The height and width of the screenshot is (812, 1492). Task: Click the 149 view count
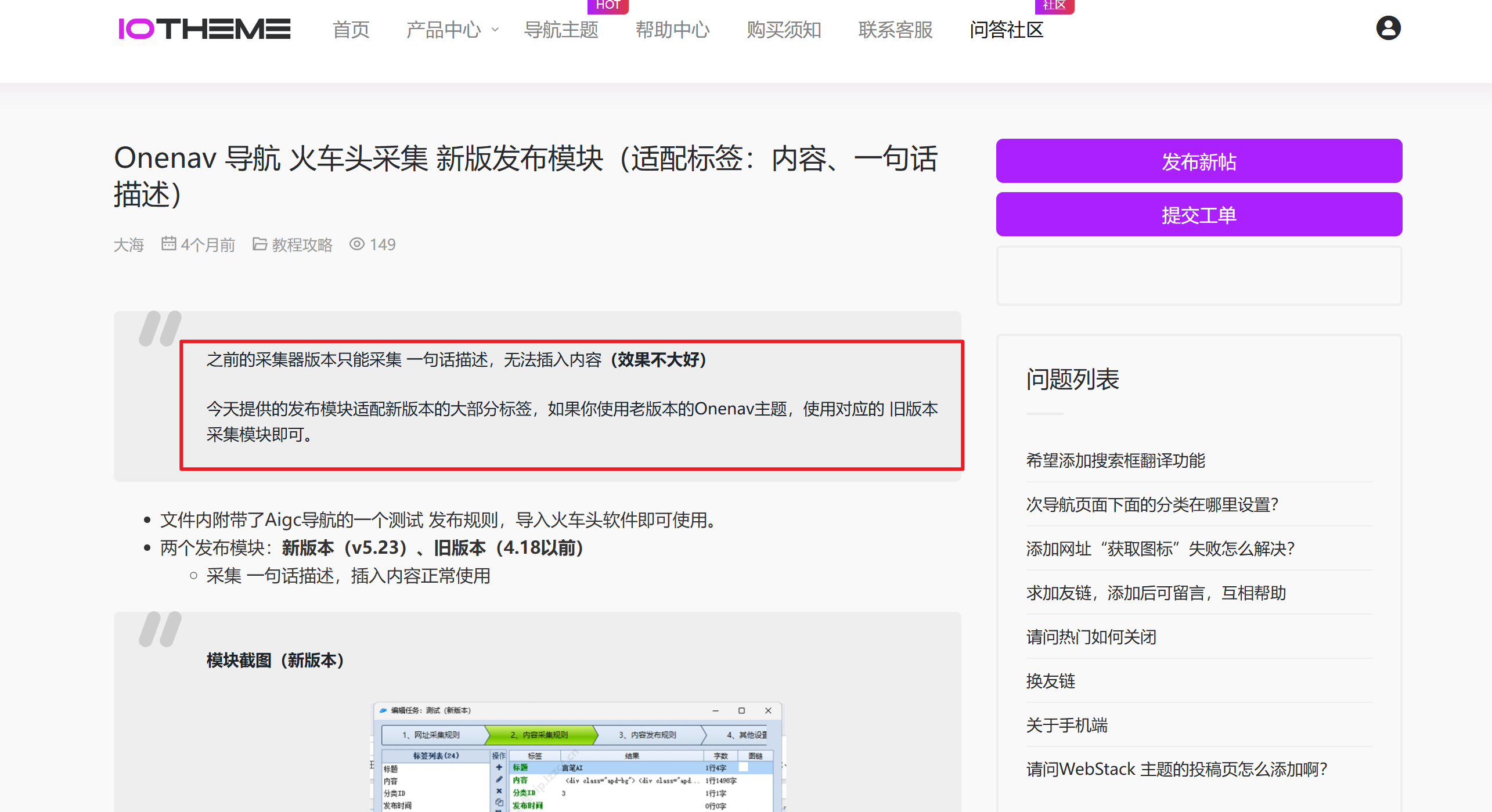click(x=383, y=244)
